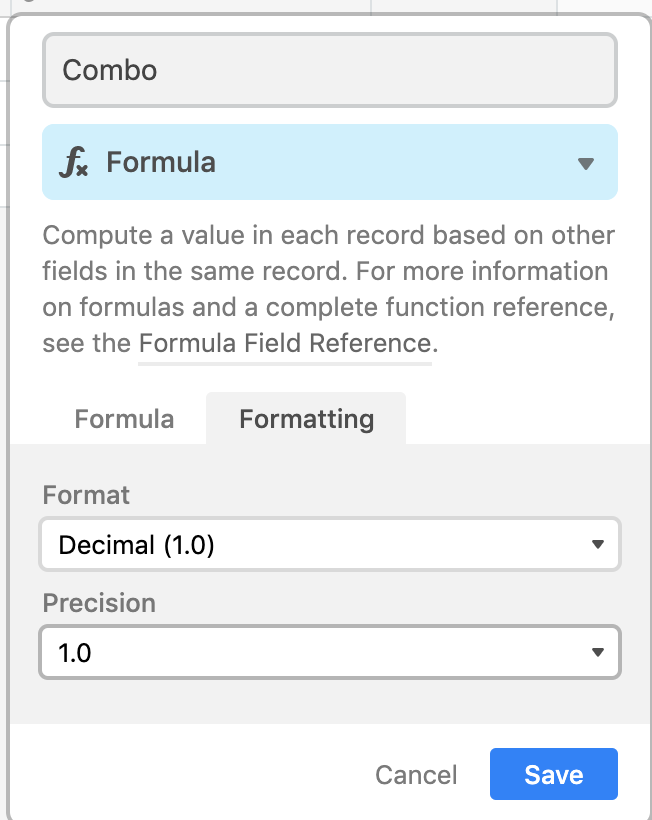Viewport: 652px width, 820px height.
Task: Click the Format label
Action: coord(86,495)
